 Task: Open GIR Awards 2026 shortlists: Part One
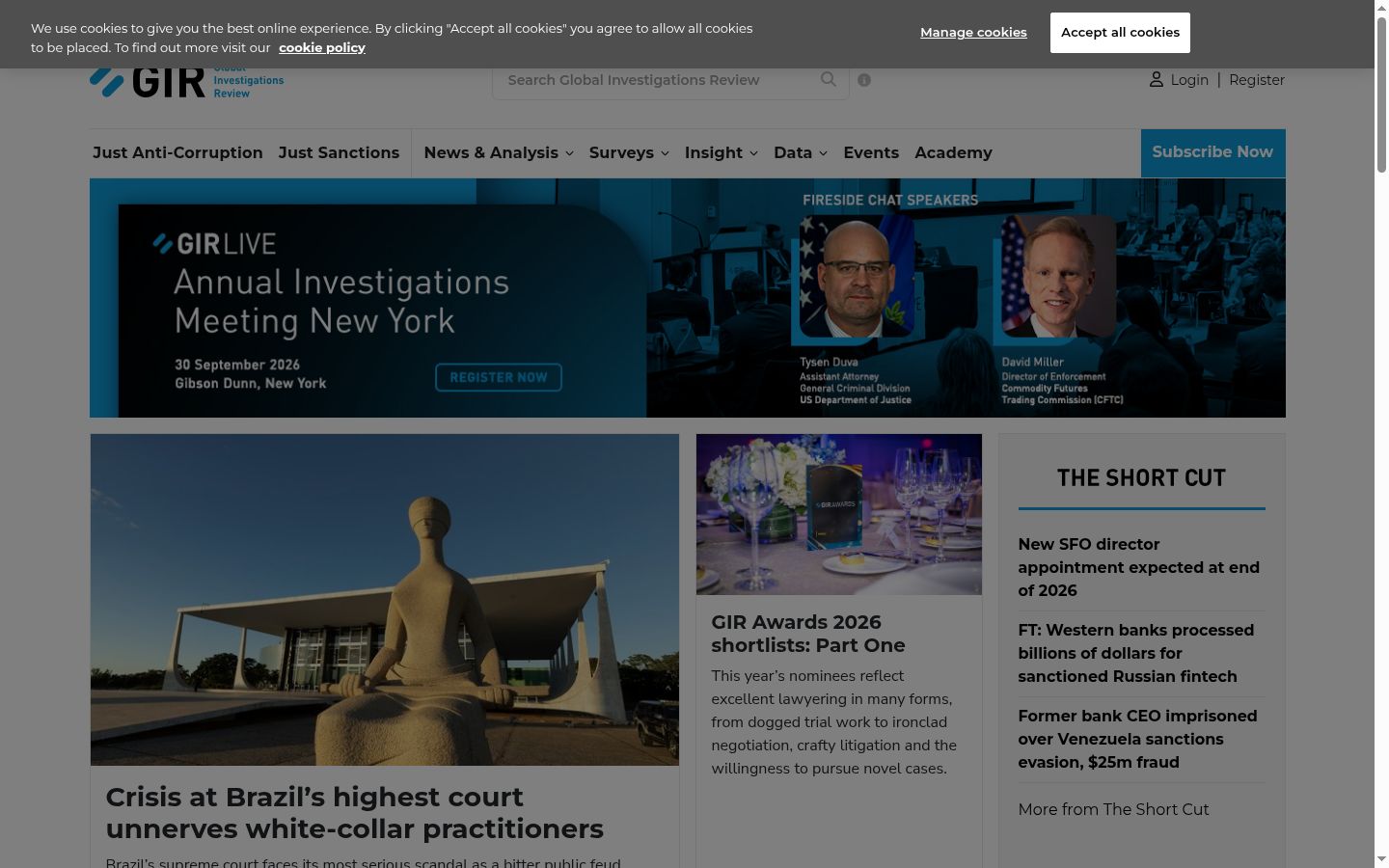(808, 634)
